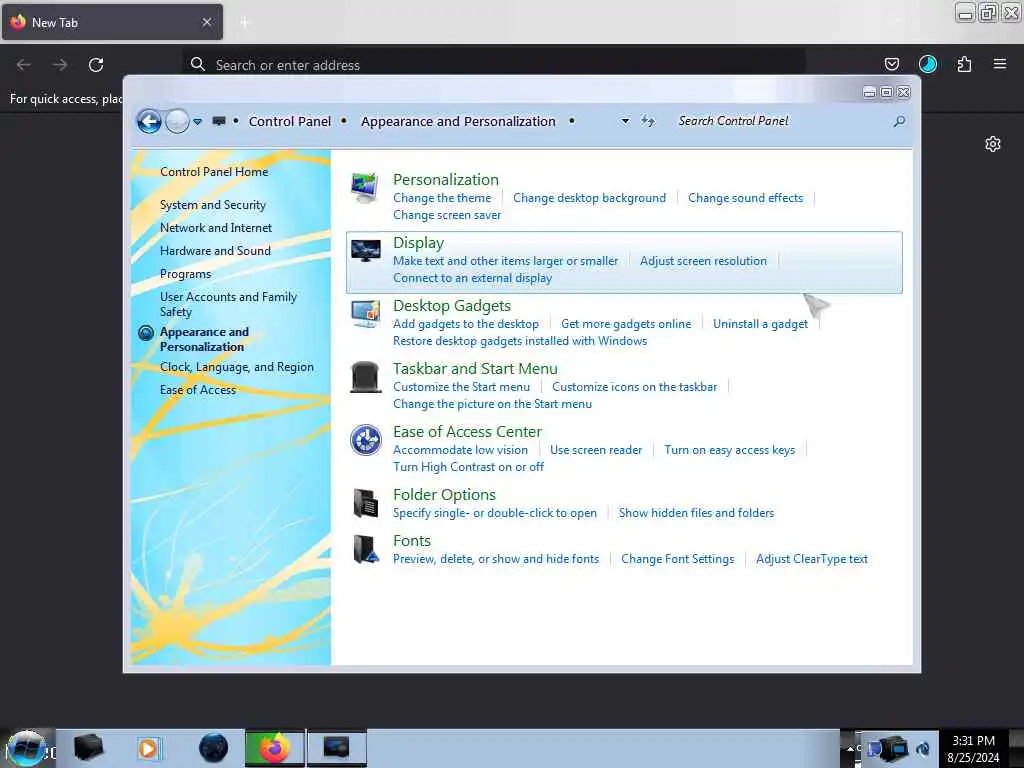The width and height of the screenshot is (1024, 768).
Task: Open the recent pages dropdown arrow
Action: 197,121
